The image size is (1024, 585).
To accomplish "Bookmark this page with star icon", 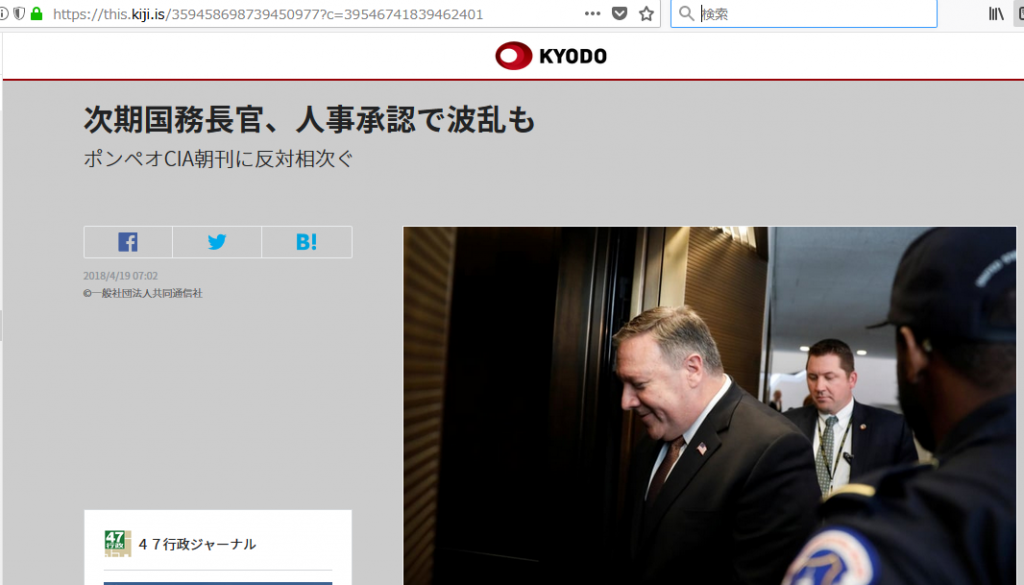I will [646, 14].
